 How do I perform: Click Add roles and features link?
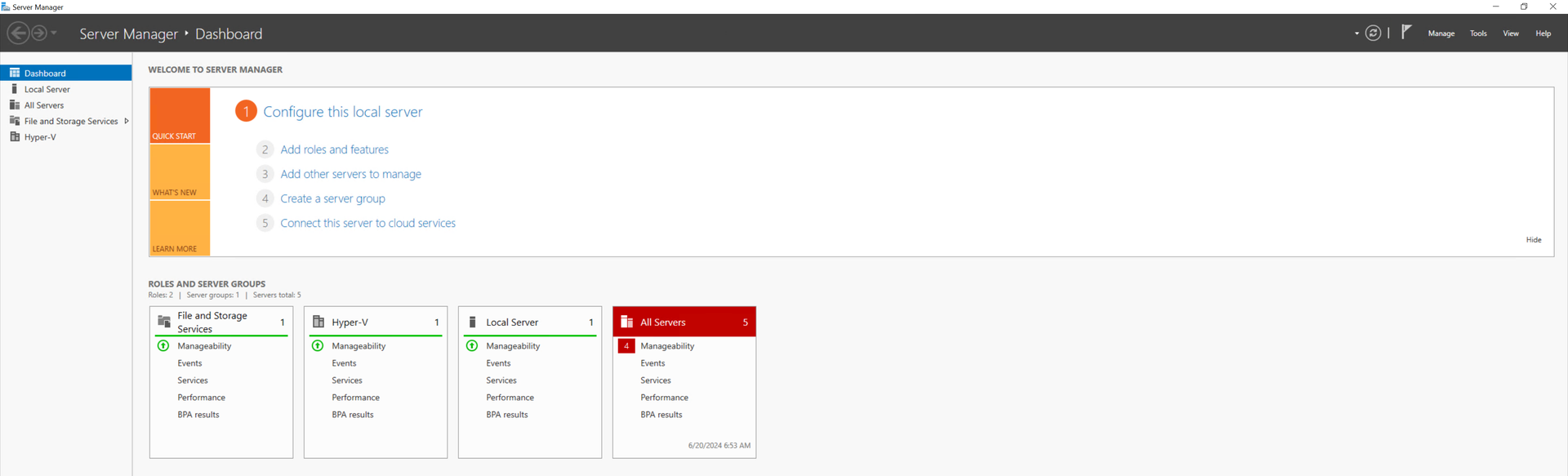click(335, 149)
